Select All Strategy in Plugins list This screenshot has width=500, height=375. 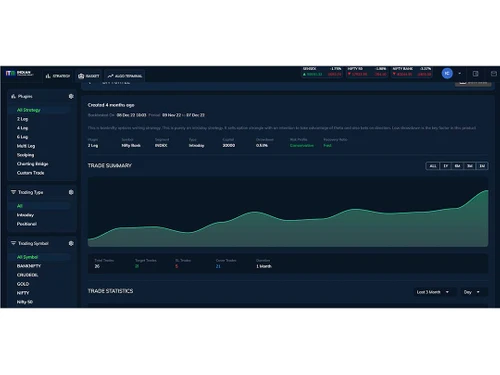[x=40, y=110]
